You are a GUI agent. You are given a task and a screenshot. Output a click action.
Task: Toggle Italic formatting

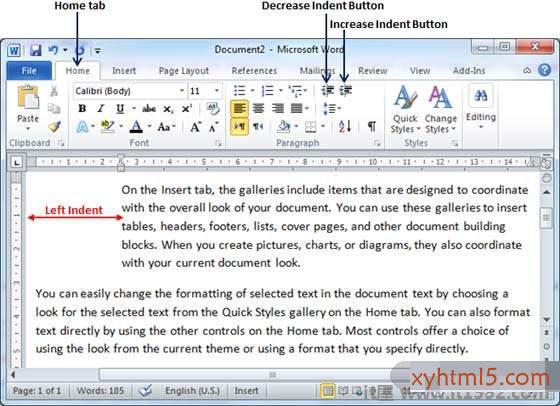click(x=101, y=109)
